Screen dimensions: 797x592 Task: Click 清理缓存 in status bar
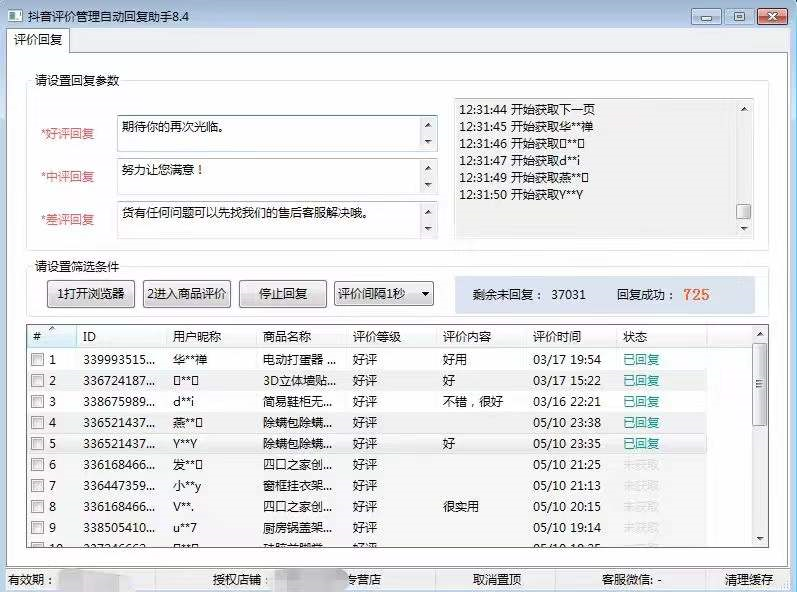point(749,580)
